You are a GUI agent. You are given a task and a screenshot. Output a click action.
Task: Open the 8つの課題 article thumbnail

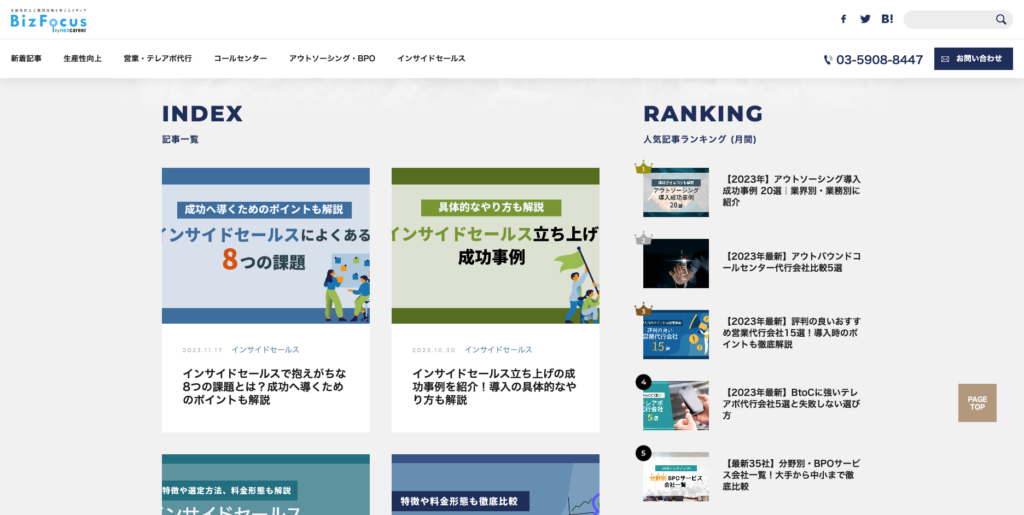pyautogui.click(x=265, y=245)
